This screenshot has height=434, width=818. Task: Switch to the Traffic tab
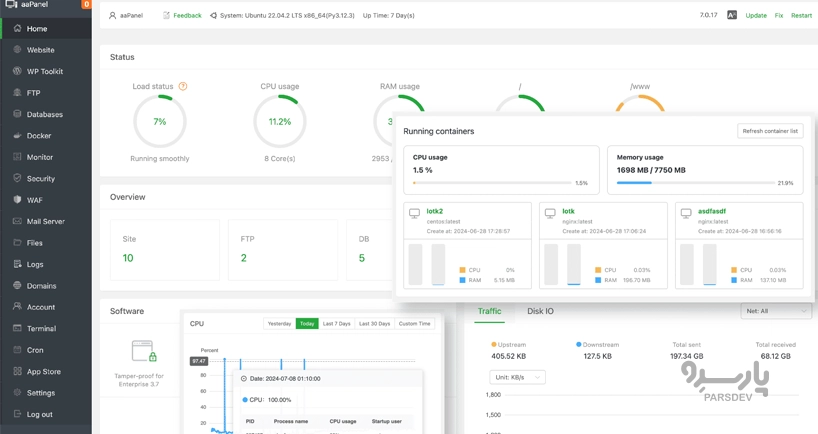coord(489,311)
